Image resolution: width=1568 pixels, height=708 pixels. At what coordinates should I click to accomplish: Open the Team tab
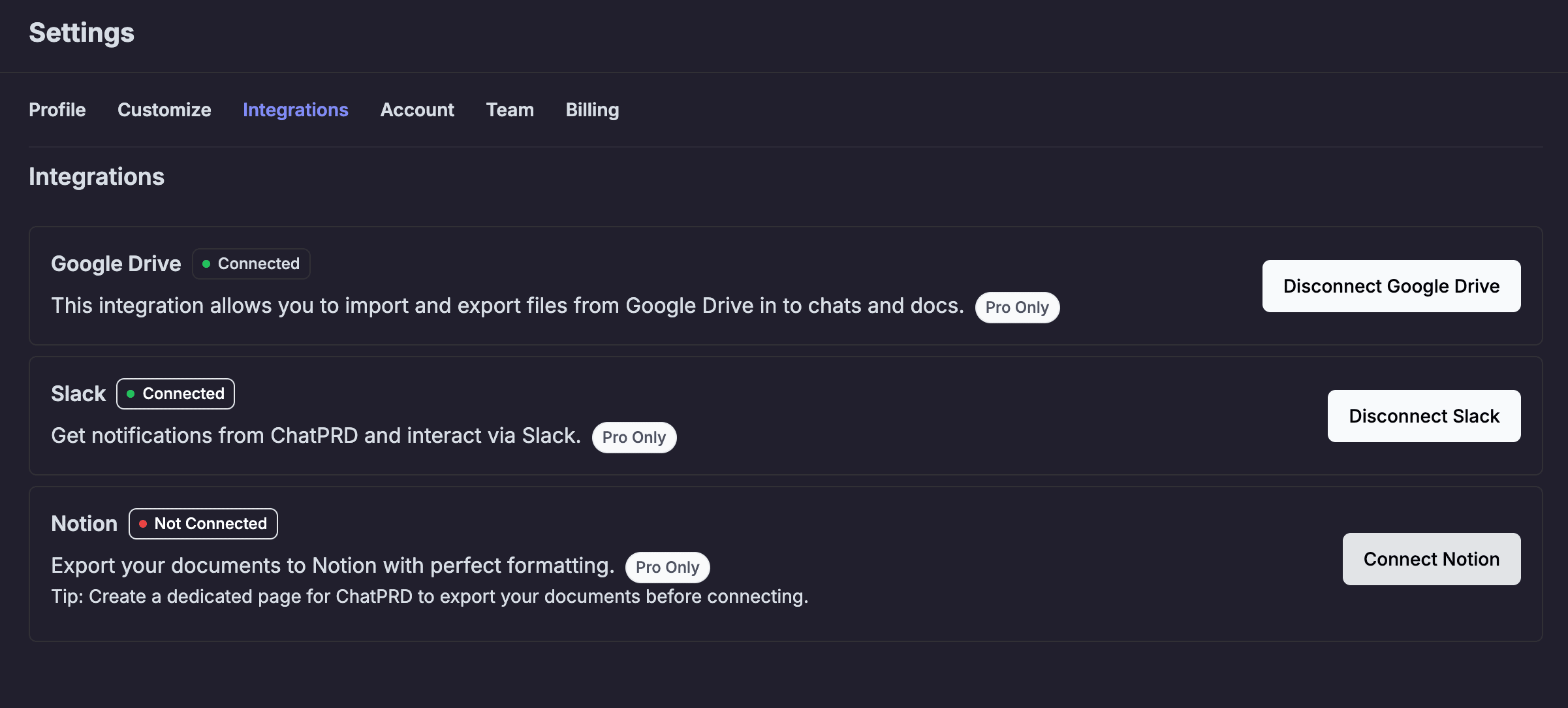(510, 110)
